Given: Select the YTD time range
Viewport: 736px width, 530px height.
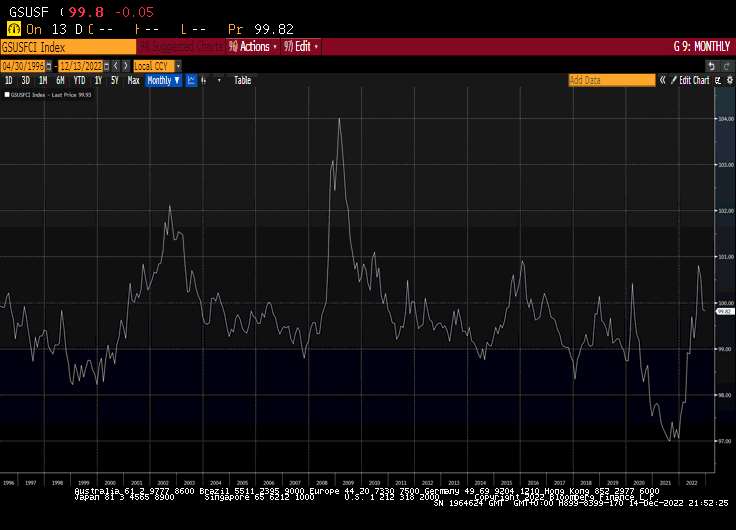Looking at the screenshot, I should click(x=79, y=80).
